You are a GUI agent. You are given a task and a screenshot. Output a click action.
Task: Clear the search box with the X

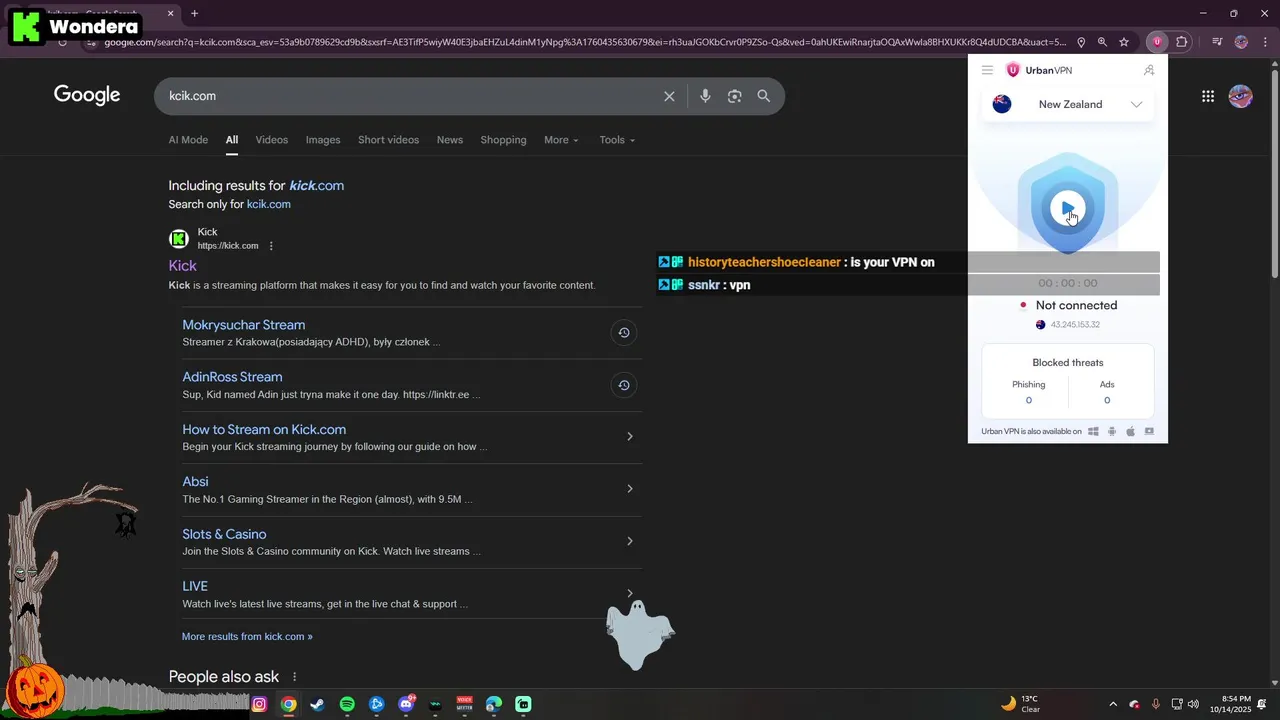point(669,96)
